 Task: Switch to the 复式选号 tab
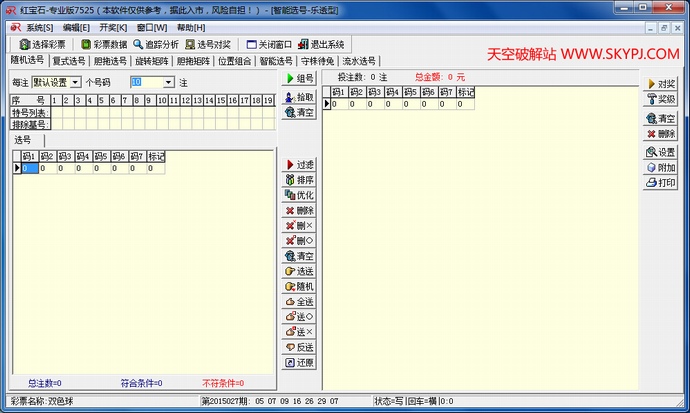pos(68,61)
